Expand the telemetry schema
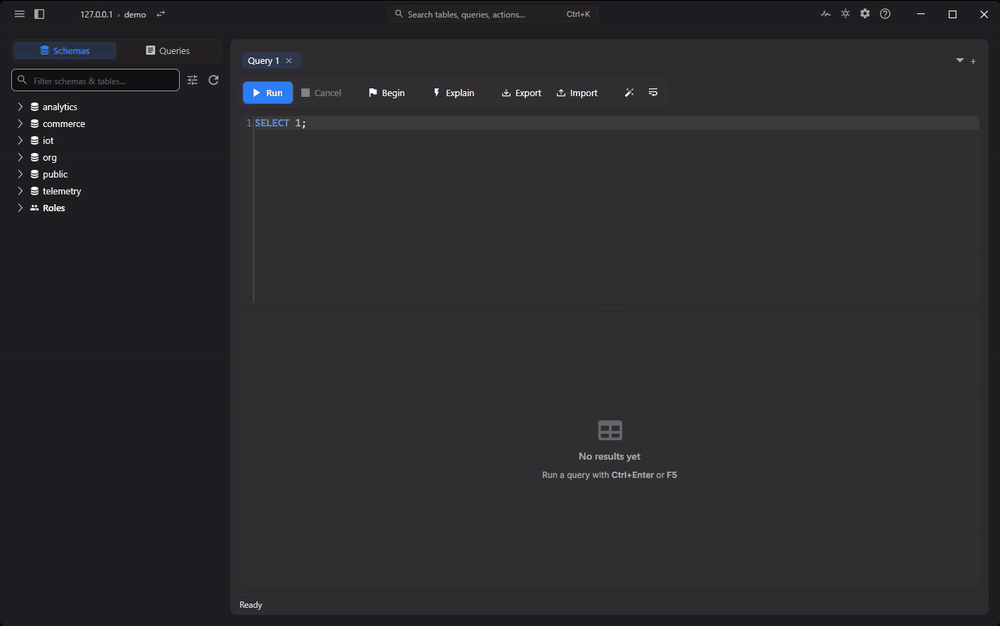 [20, 191]
